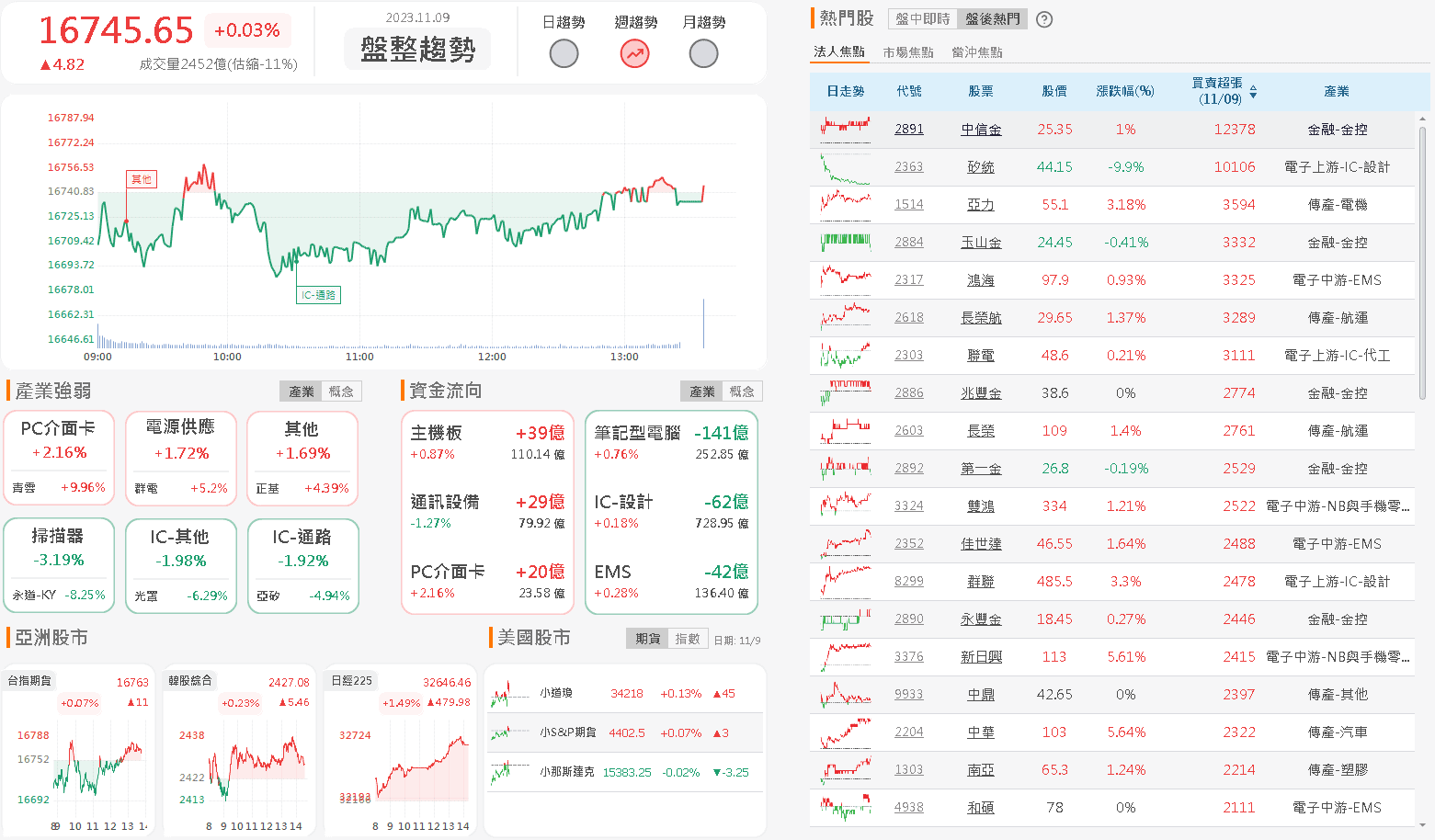Viewport: 1435px width, 840px height.
Task: Open the PC介面卡 industry card
Action: pyautogui.click(x=59, y=458)
